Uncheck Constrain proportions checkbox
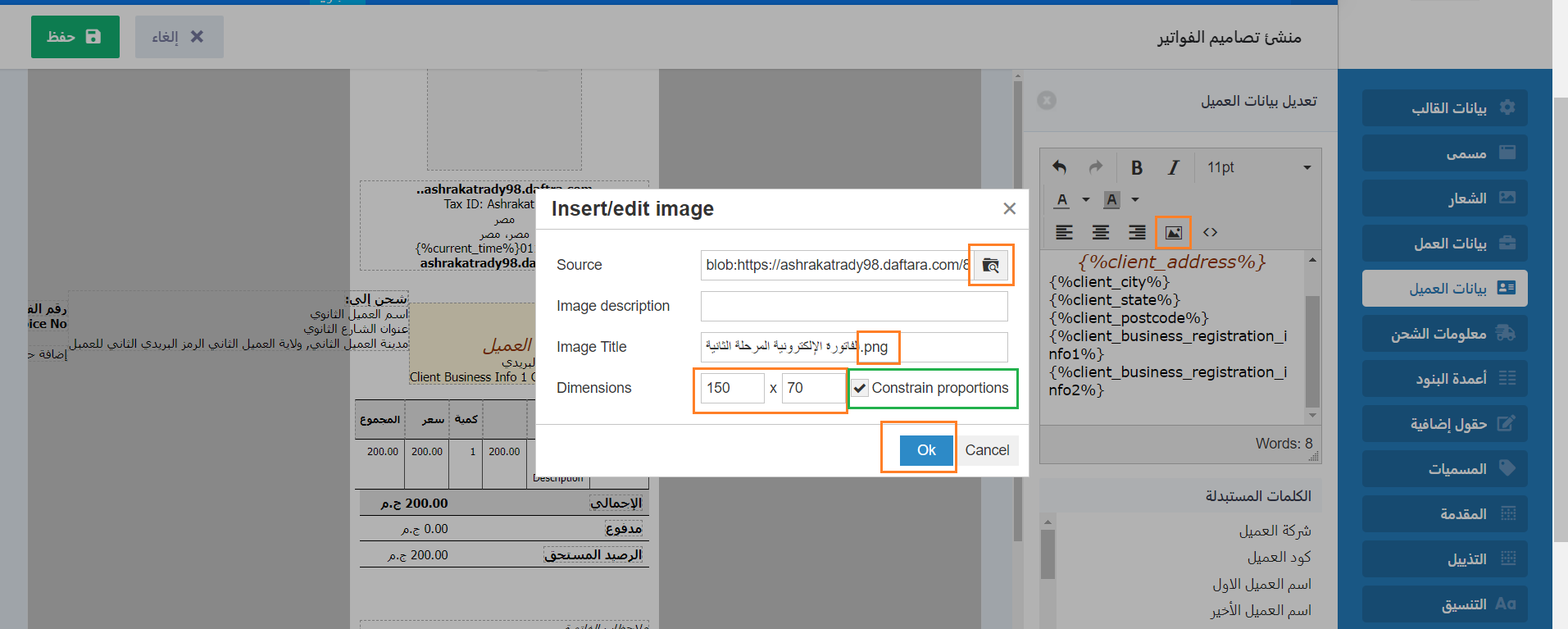Screen dimensions: 1568x629 click(860, 389)
